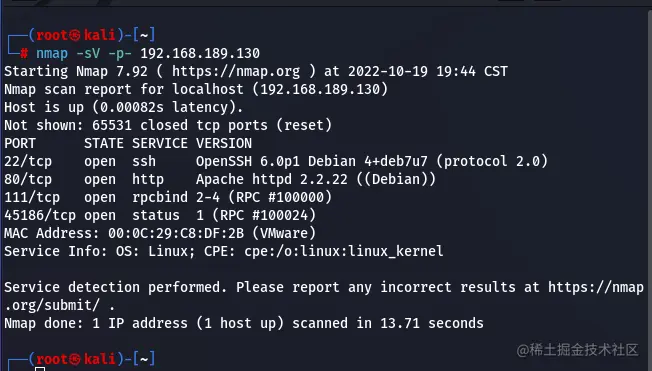The width and height of the screenshot is (652, 371).
Task: Click the Apache httpd 2.2.22 version text
Action: point(272,179)
